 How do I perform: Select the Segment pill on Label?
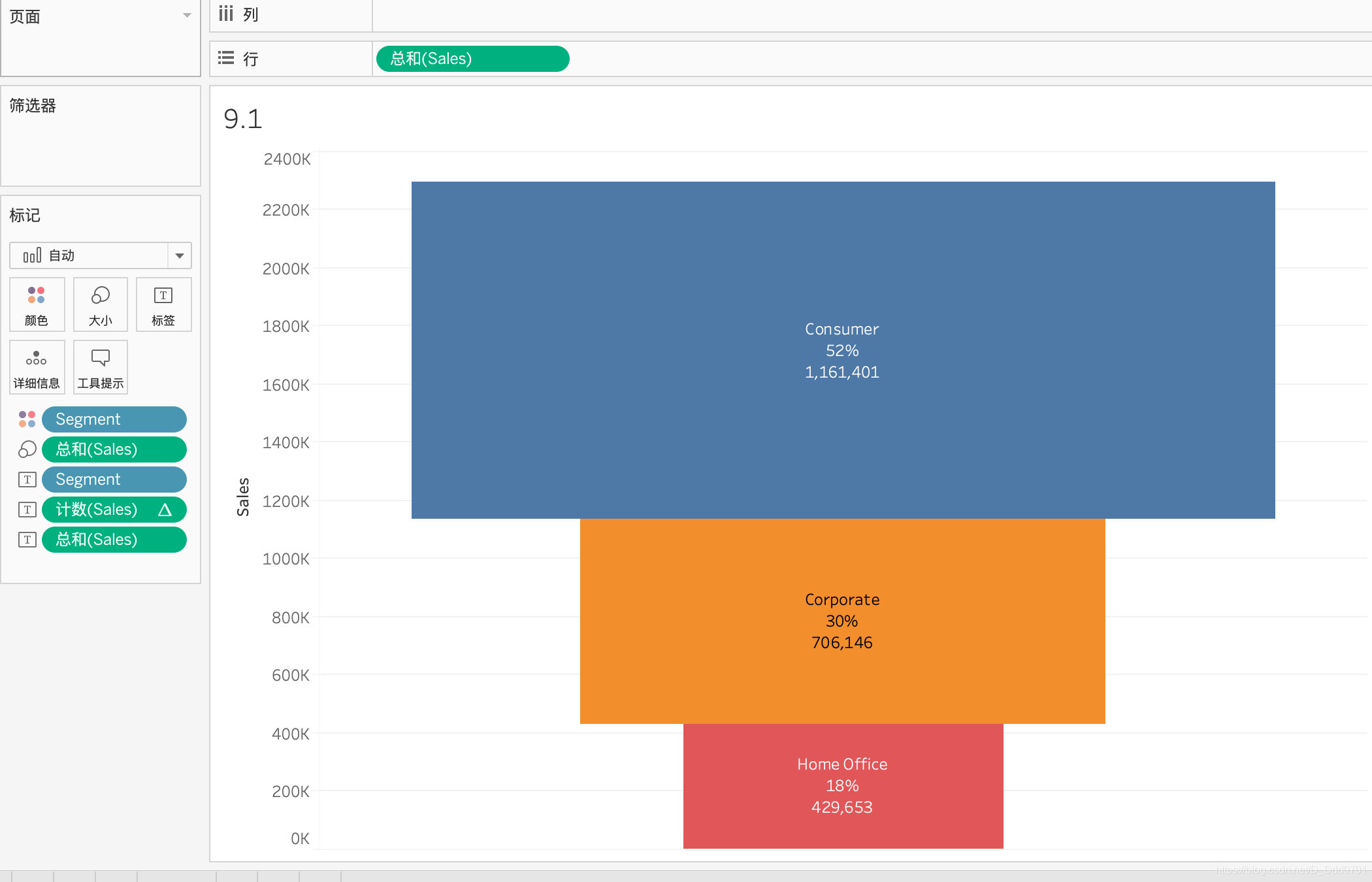point(114,480)
